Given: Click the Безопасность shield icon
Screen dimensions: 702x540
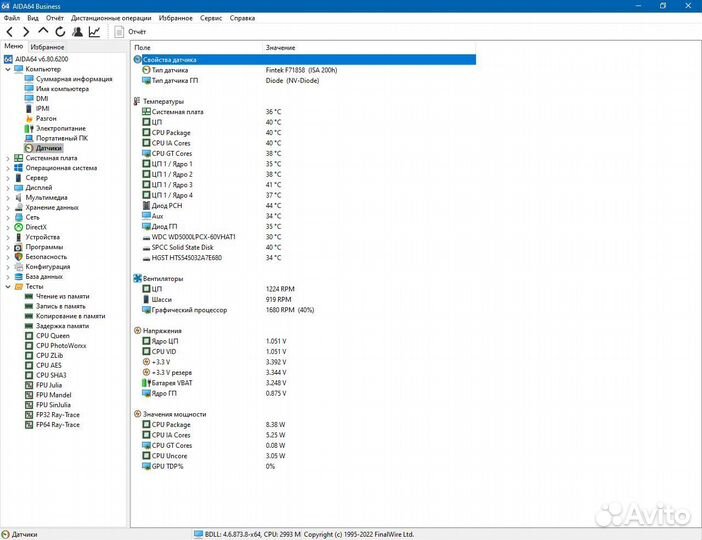Looking at the screenshot, I should pyautogui.click(x=18, y=257).
